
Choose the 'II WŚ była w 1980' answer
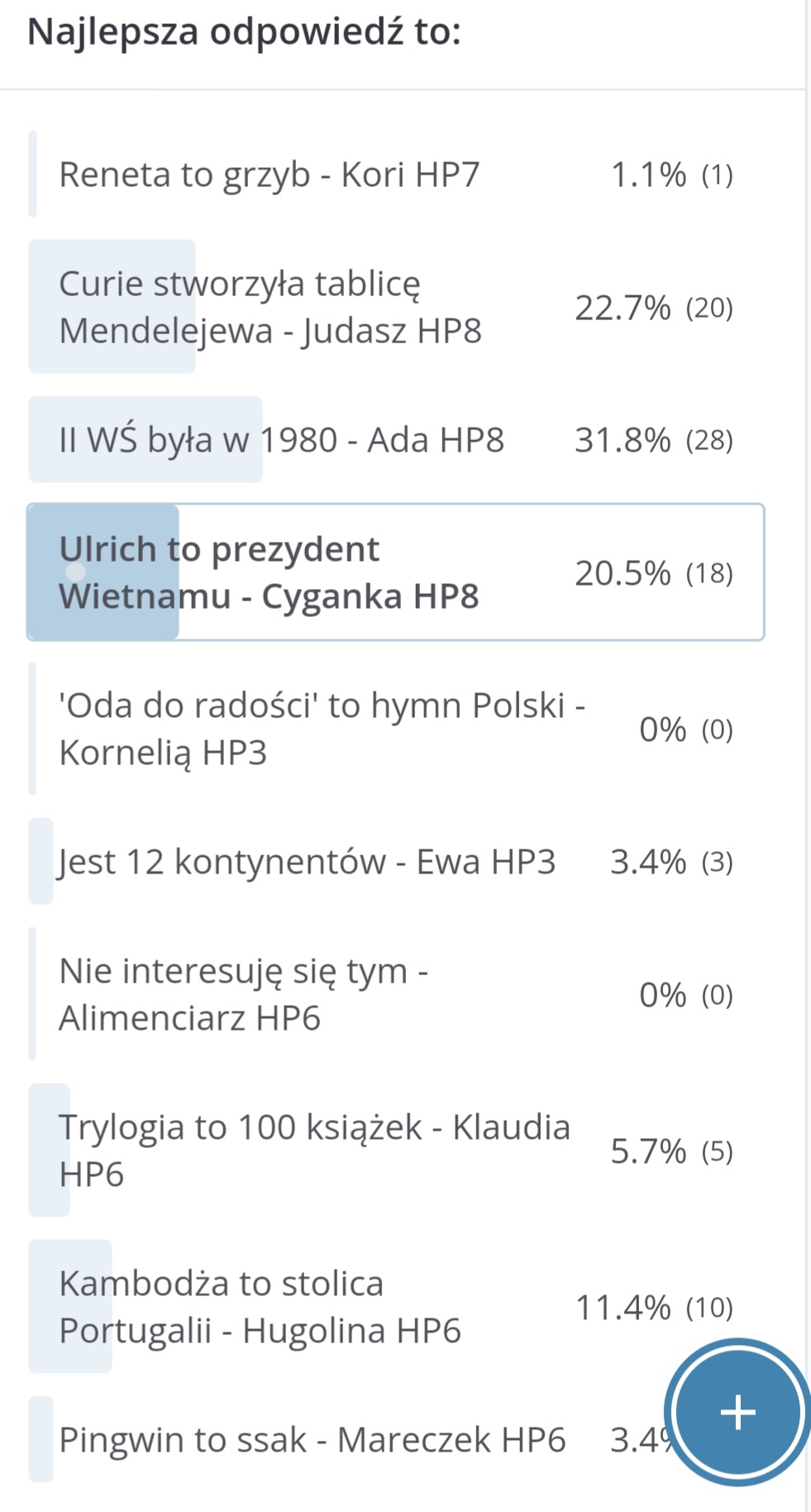pos(281,440)
